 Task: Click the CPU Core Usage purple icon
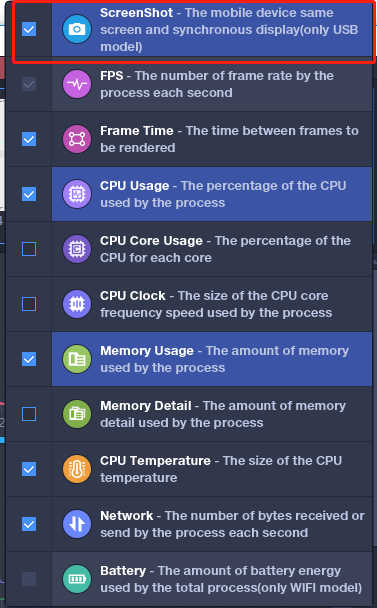[x=77, y=249]
